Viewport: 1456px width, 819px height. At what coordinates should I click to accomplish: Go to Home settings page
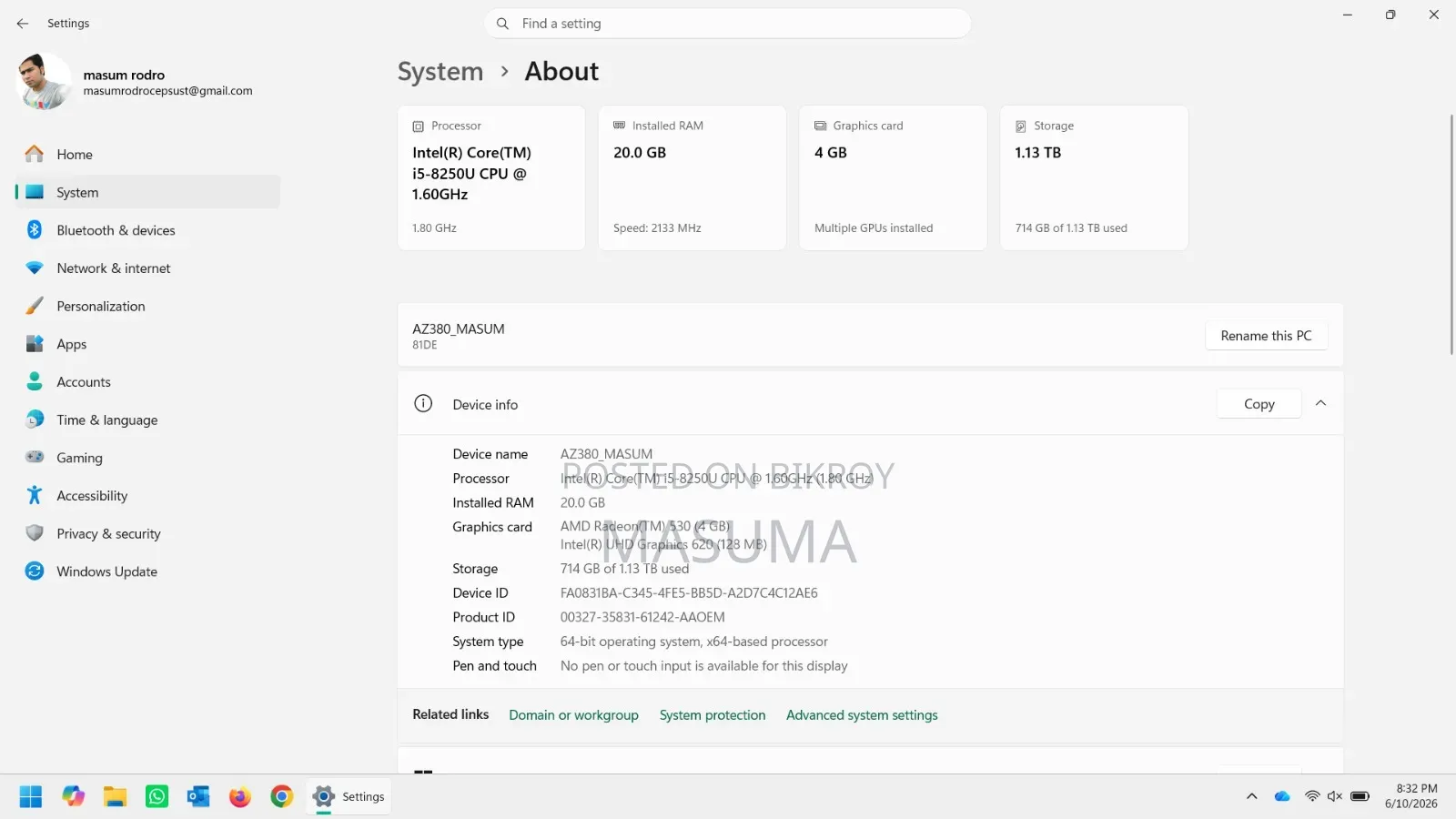147,155
